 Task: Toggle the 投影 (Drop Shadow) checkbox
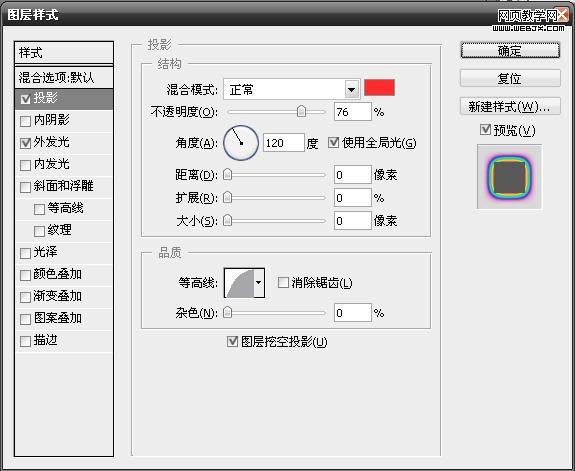point(25,99)
